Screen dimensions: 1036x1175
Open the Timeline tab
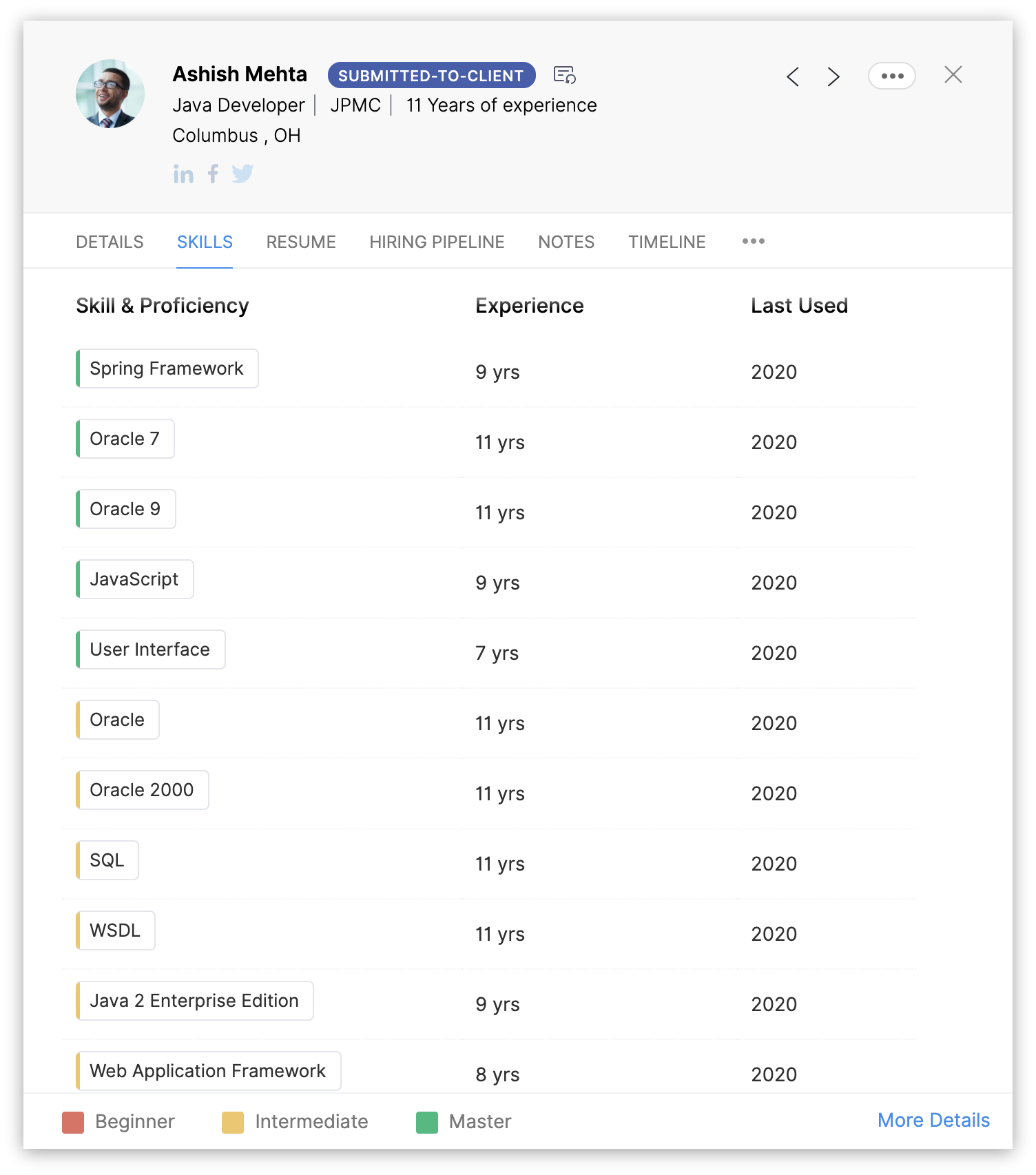click(x=667, y=242)
